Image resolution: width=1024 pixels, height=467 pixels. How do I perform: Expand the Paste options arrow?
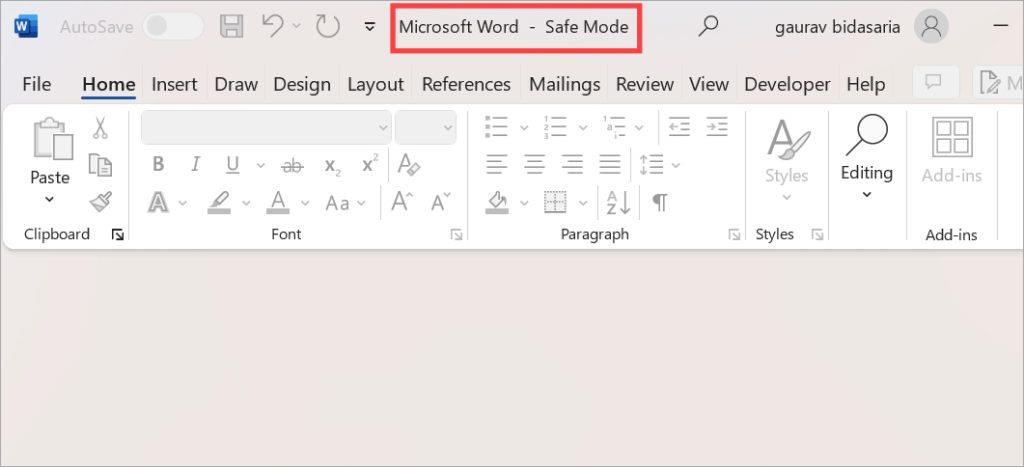tap(50, 199)
